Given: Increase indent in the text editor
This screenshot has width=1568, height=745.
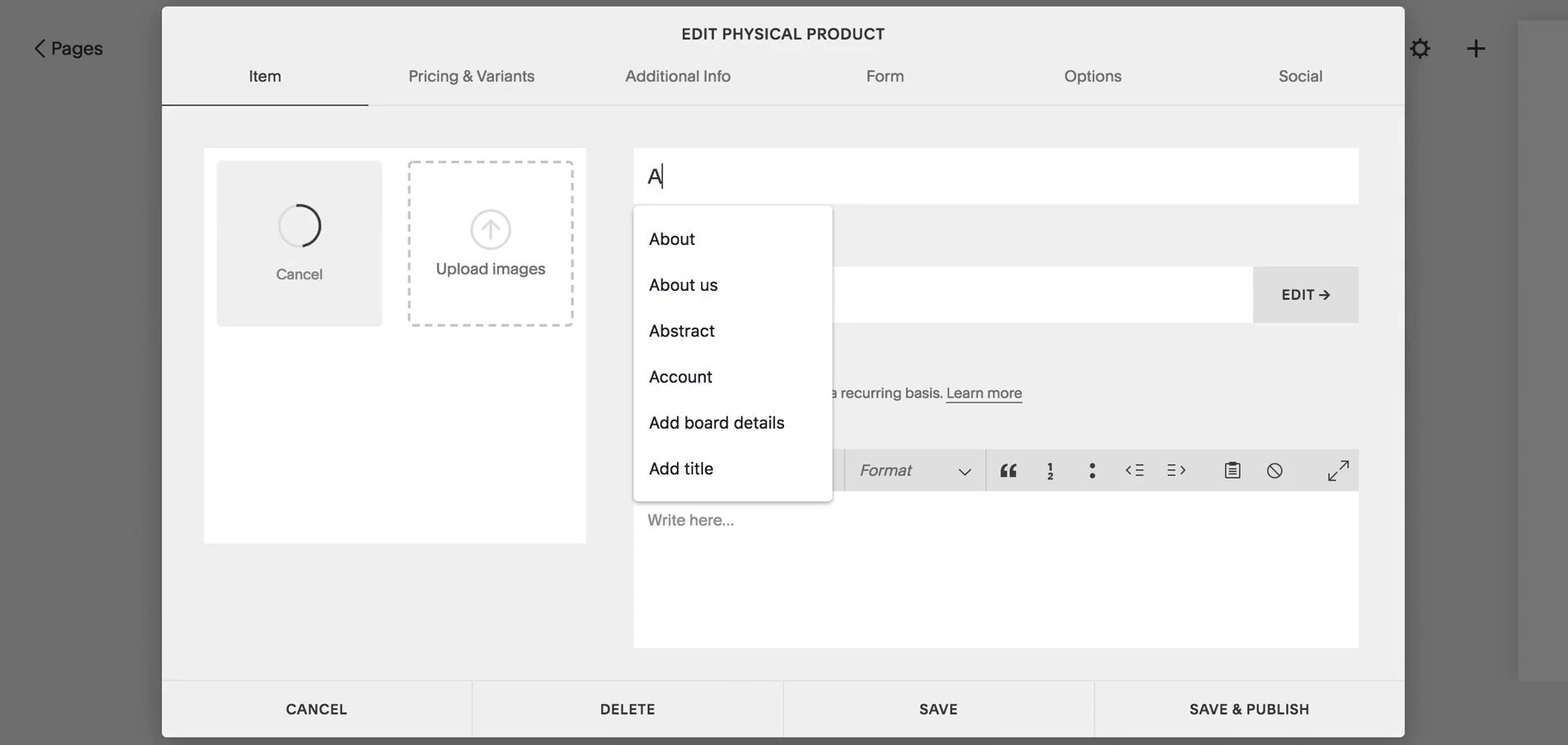Looking at the screenshot, I should [x=1176, y=471].
